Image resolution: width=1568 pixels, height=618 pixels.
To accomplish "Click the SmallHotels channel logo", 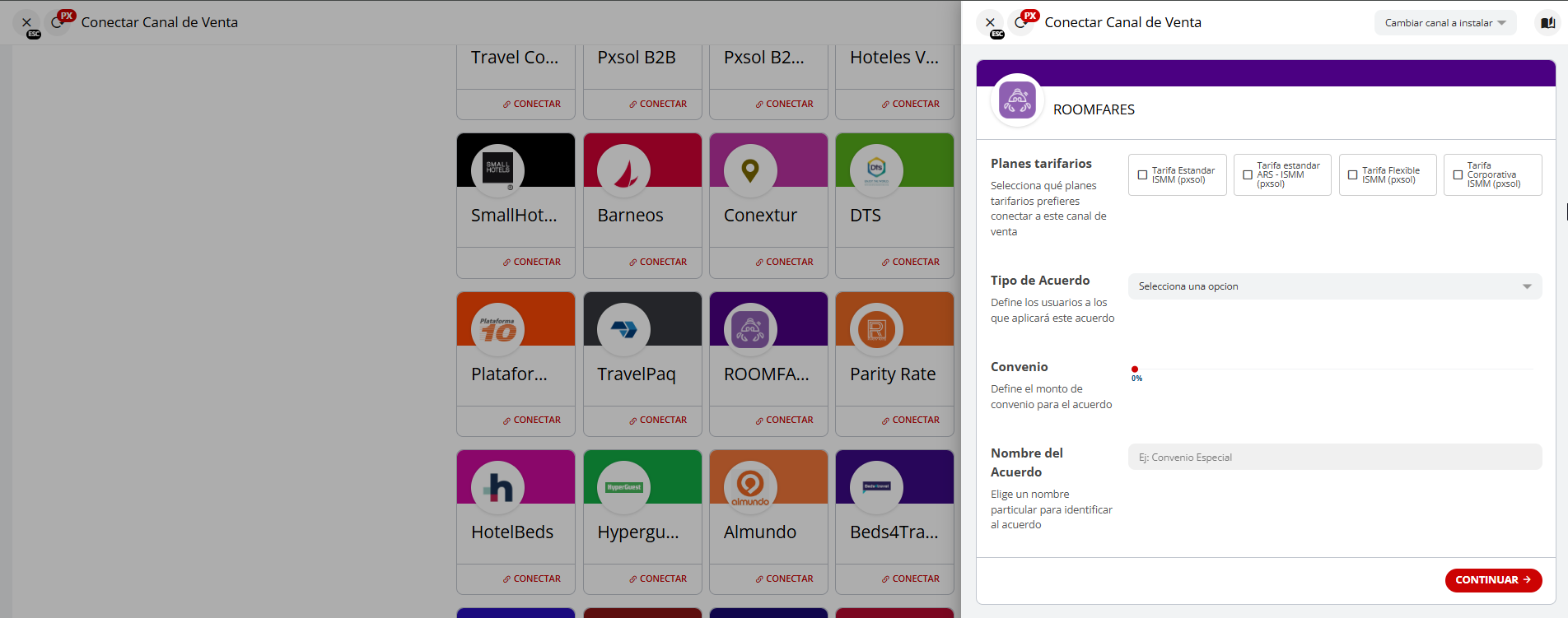I will point(497,170).
